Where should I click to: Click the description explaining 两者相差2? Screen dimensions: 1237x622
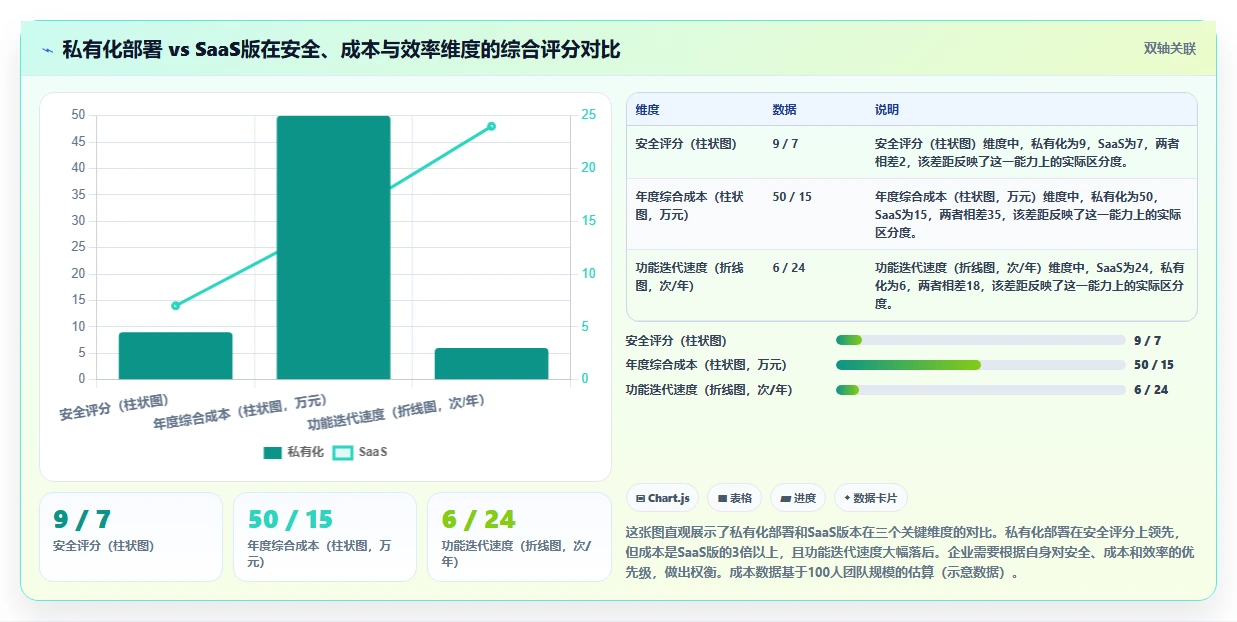point(1029,152)
